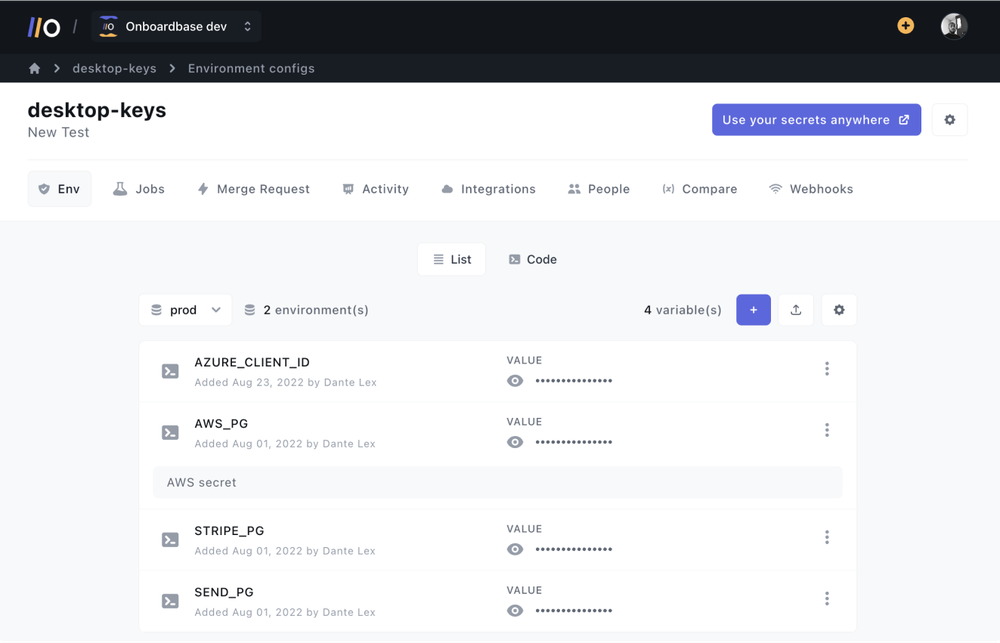Viewport: 1000px width, 643px height.
Task: Click the terminal icon beside AWS_PG
Action: click(170, 432)
